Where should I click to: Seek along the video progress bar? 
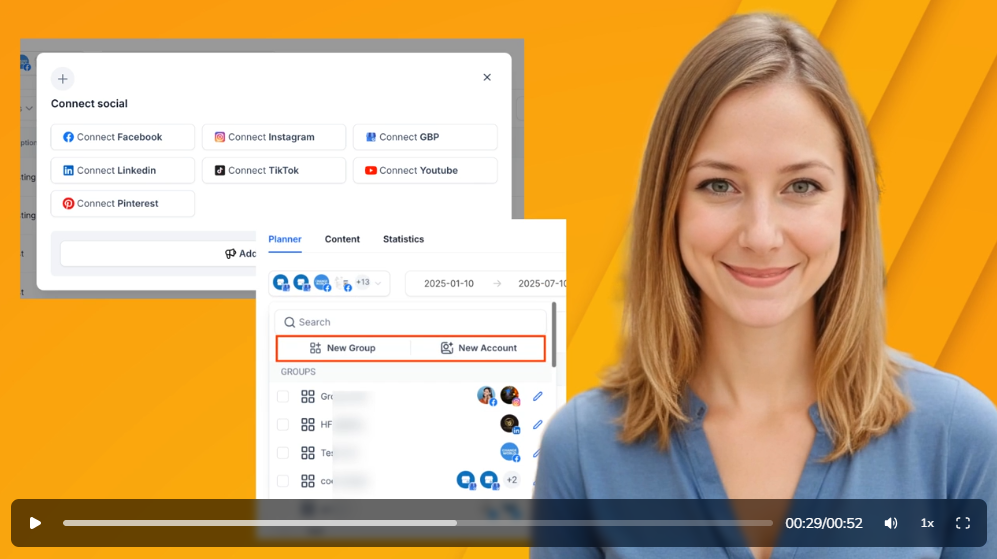tap(418, 523)
